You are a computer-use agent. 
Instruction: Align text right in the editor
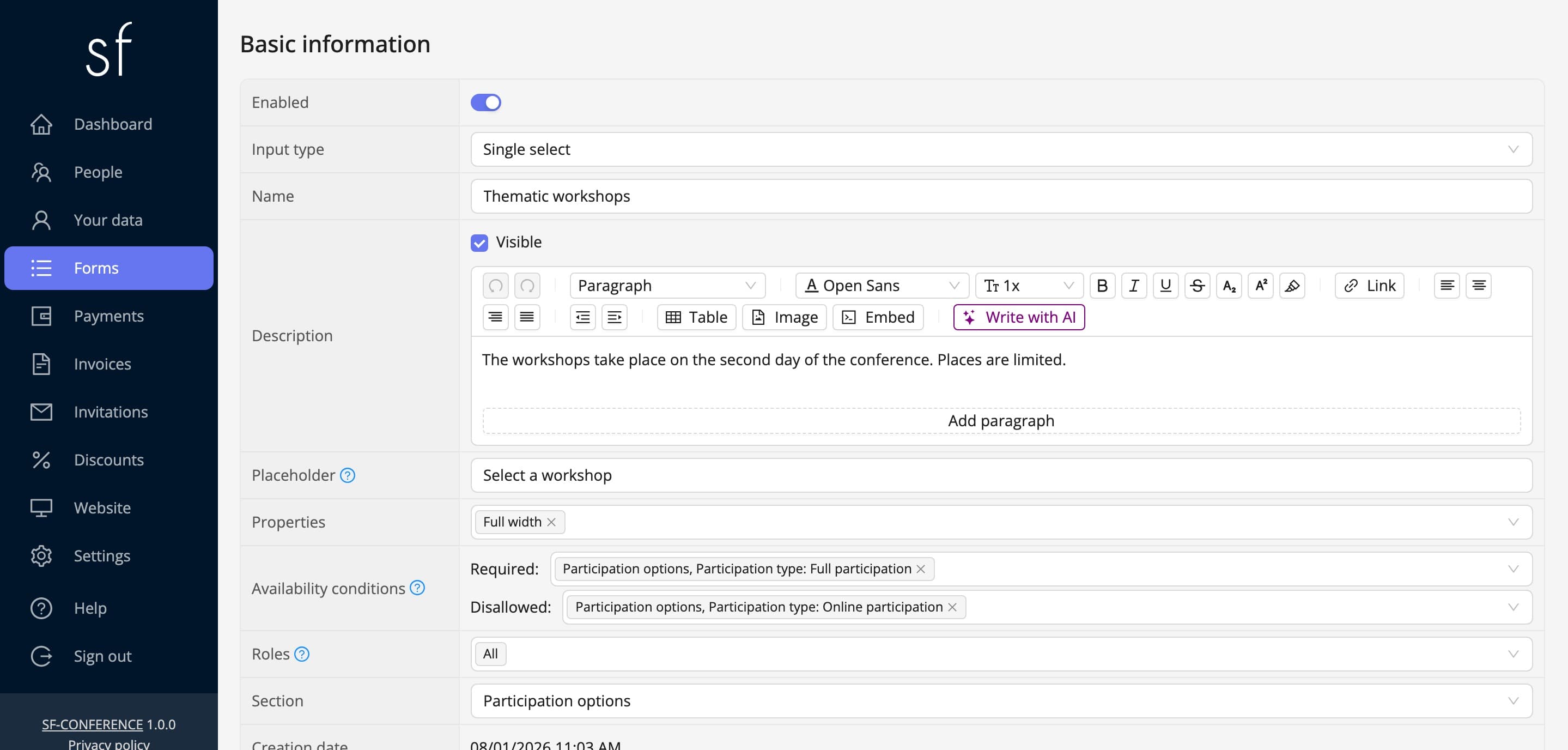coord(495,317)
